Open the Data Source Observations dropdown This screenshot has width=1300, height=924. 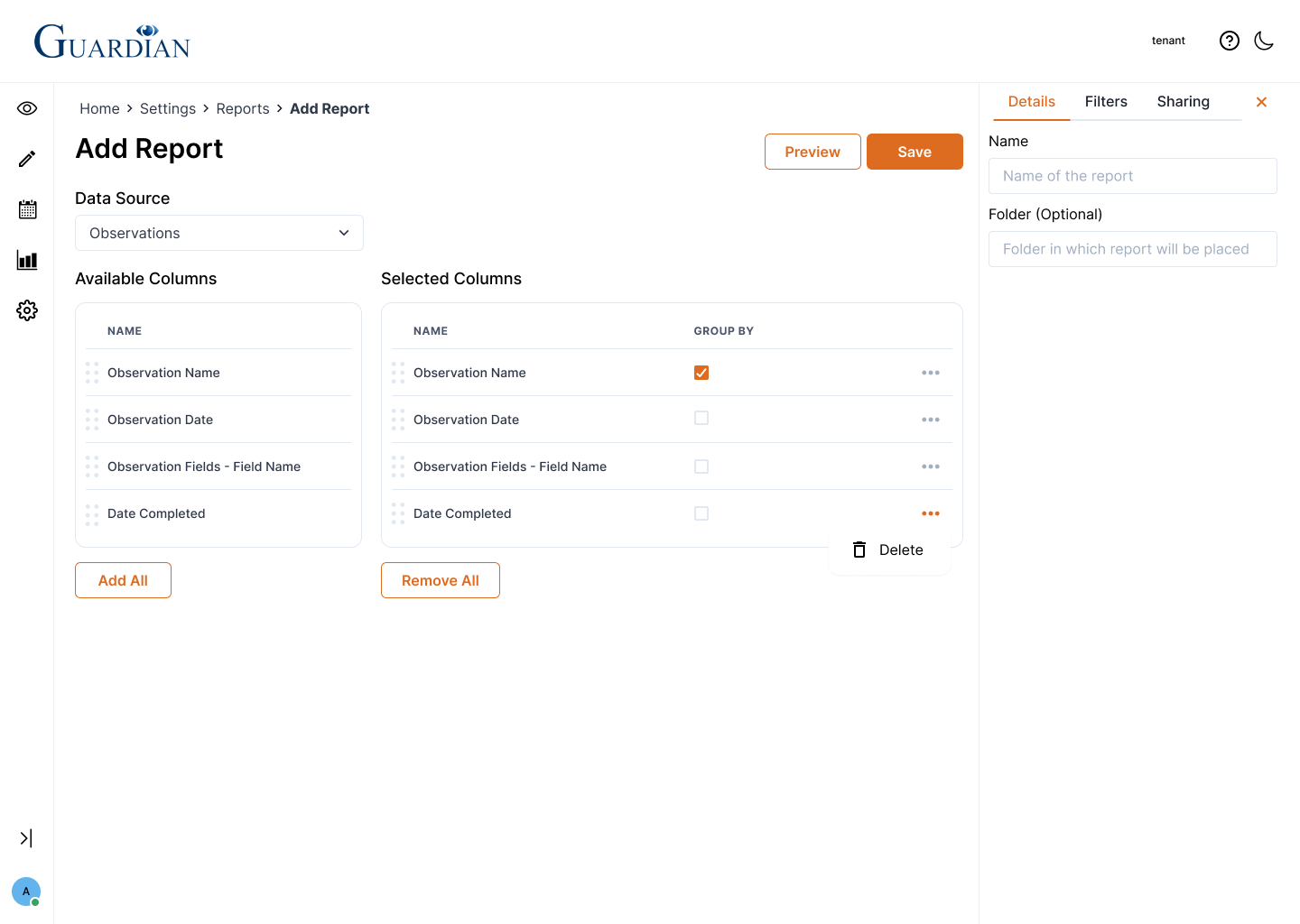(x=219, y=233)
